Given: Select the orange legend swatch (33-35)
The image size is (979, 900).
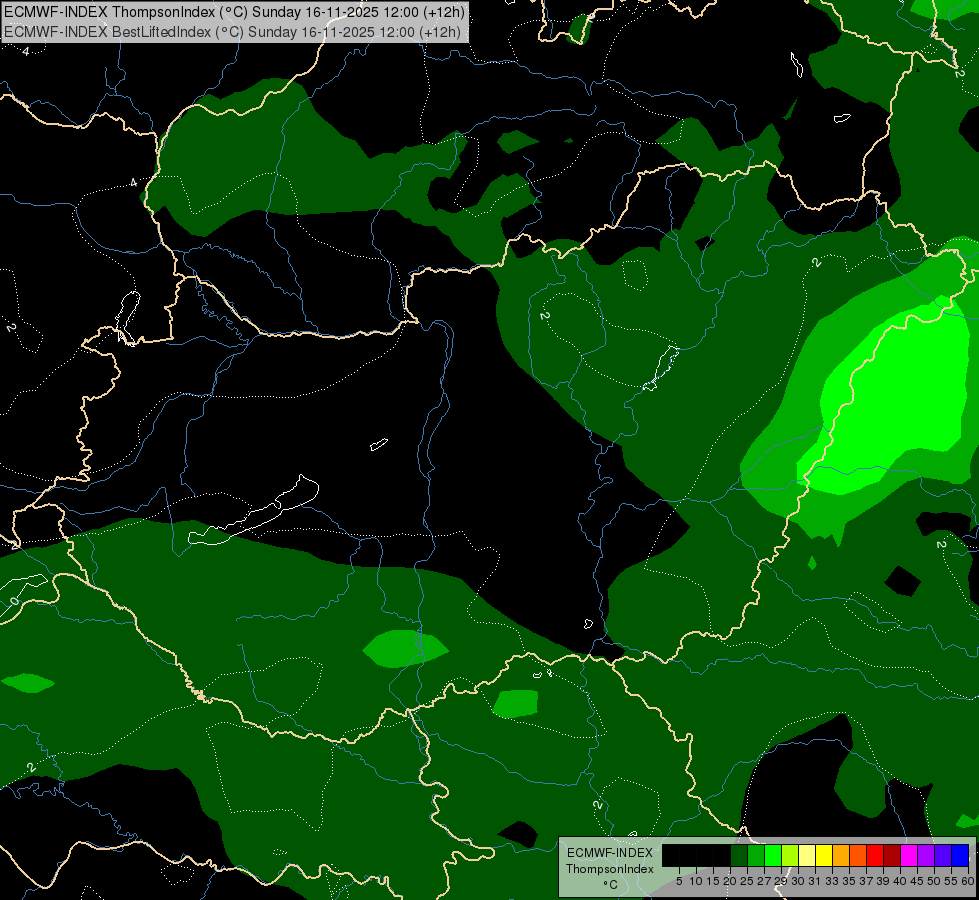Looking at the screenshot, I should (x=841, y=855).
